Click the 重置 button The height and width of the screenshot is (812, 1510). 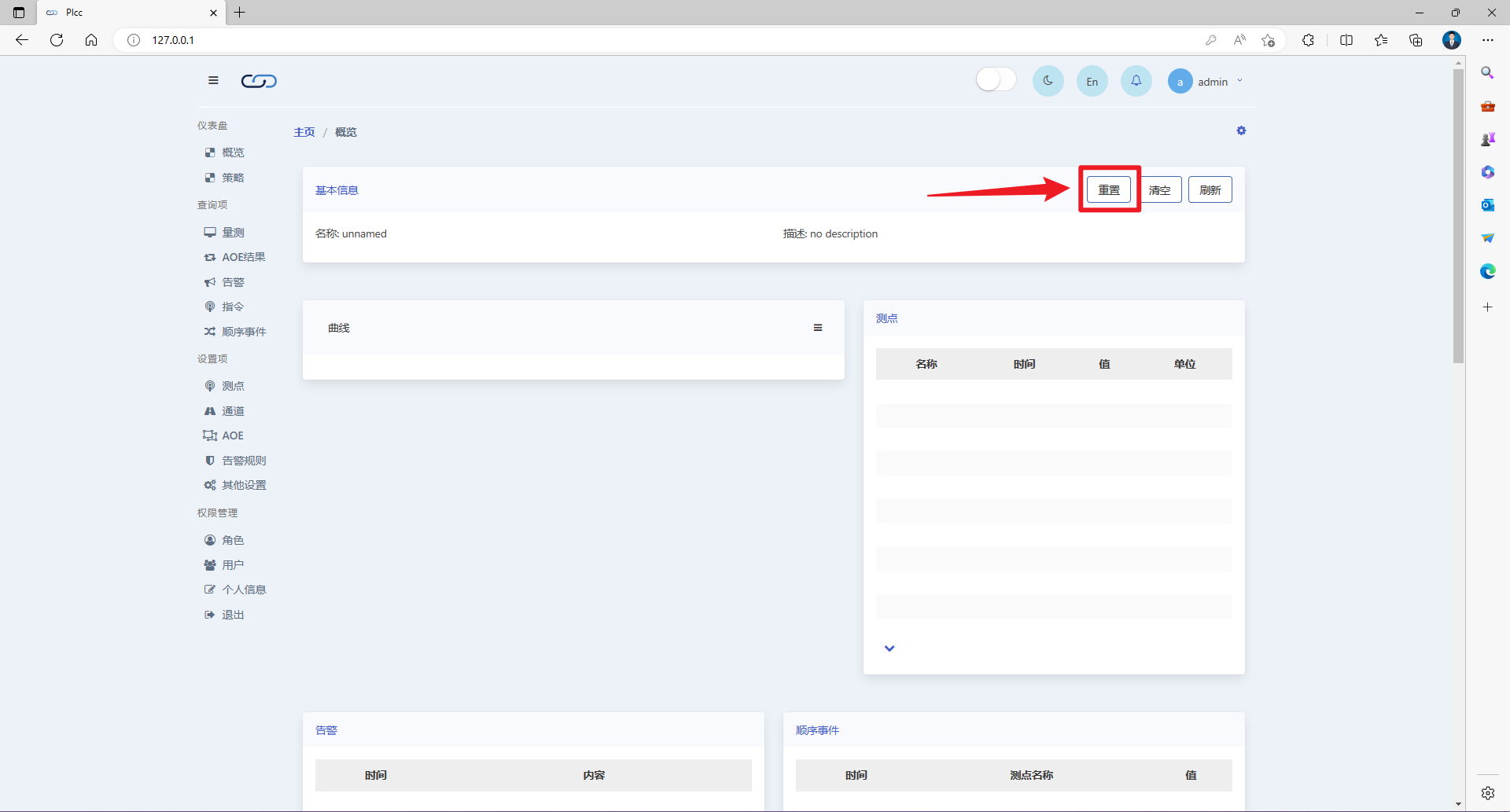point(1109,189)
